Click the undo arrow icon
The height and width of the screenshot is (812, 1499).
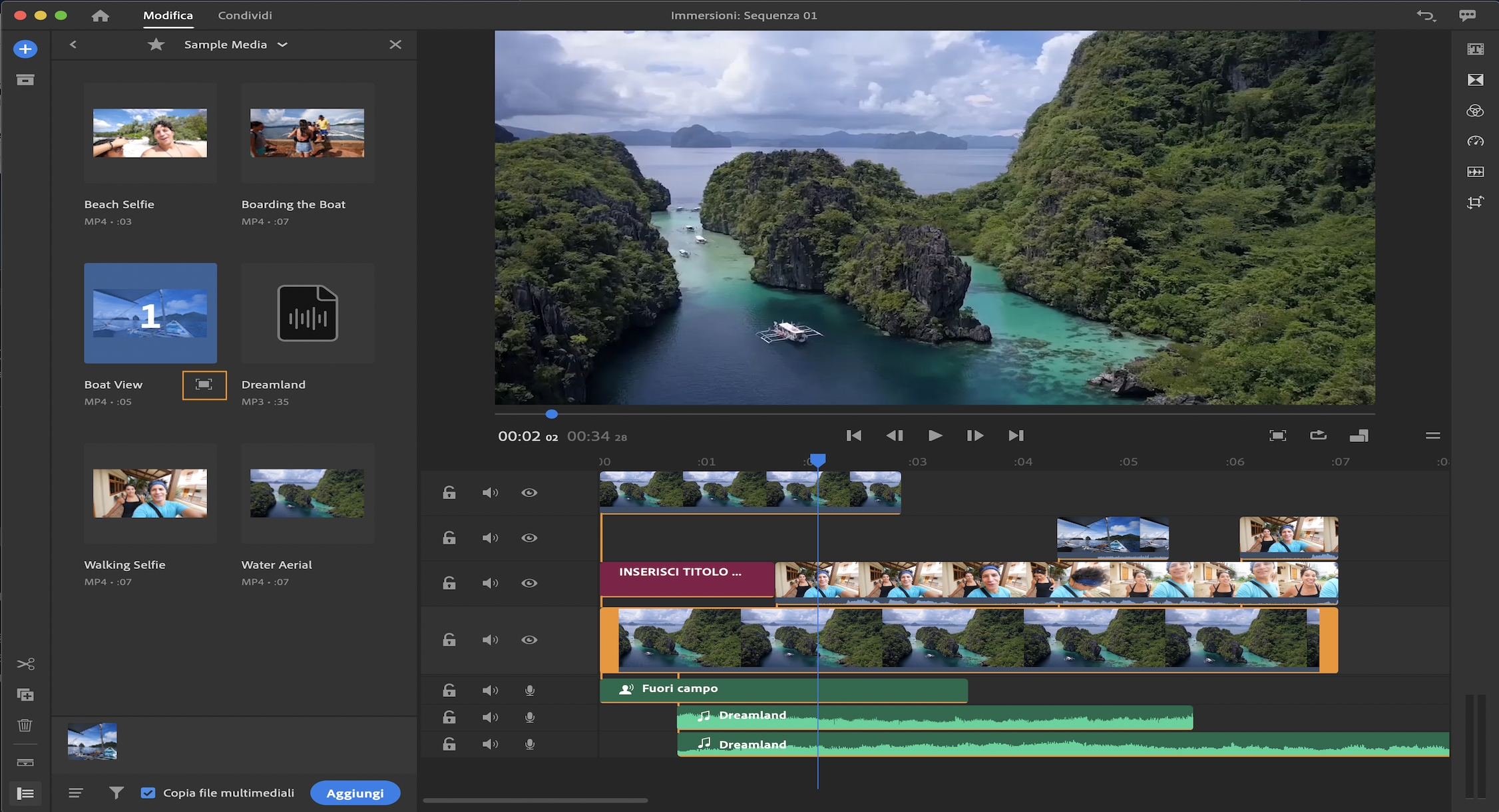[x=1425, y=15]
